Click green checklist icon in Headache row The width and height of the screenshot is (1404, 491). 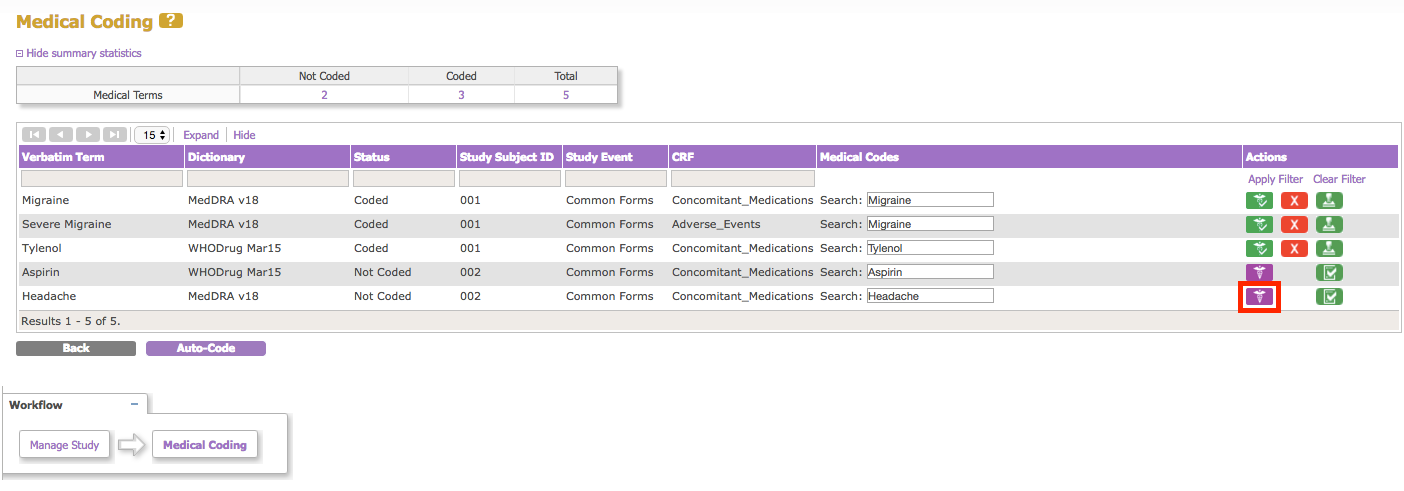coord(1329,297)
